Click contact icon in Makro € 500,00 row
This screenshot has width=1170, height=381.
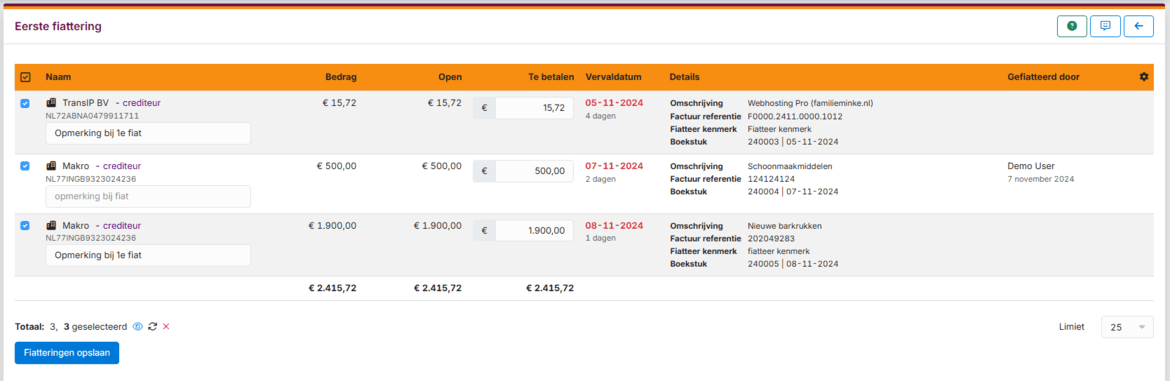[51, 166]
